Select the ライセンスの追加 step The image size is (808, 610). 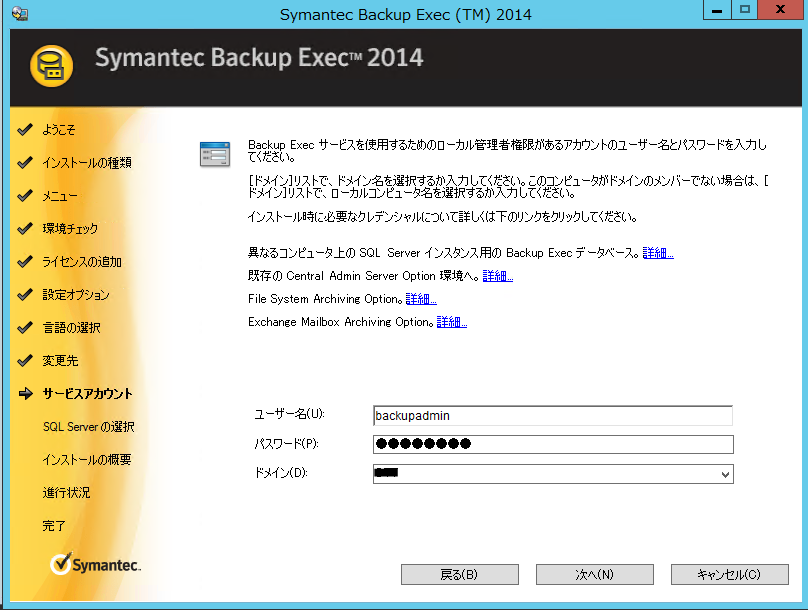(82, 262)
